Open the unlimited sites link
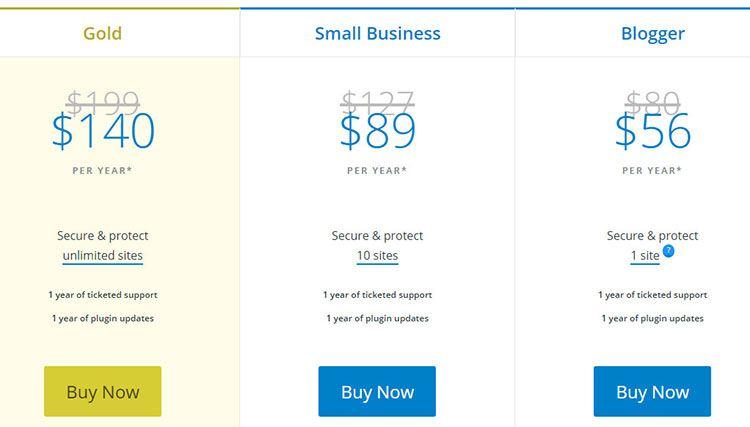Screen dimensions: 750x427 click(103, 256)
